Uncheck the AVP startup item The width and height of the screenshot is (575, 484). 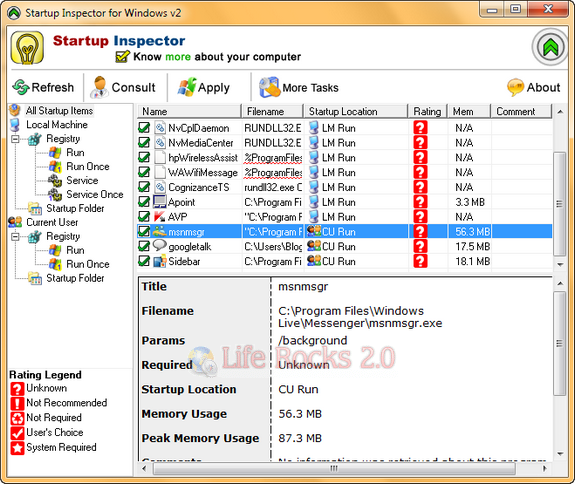(x=144, y=217)
